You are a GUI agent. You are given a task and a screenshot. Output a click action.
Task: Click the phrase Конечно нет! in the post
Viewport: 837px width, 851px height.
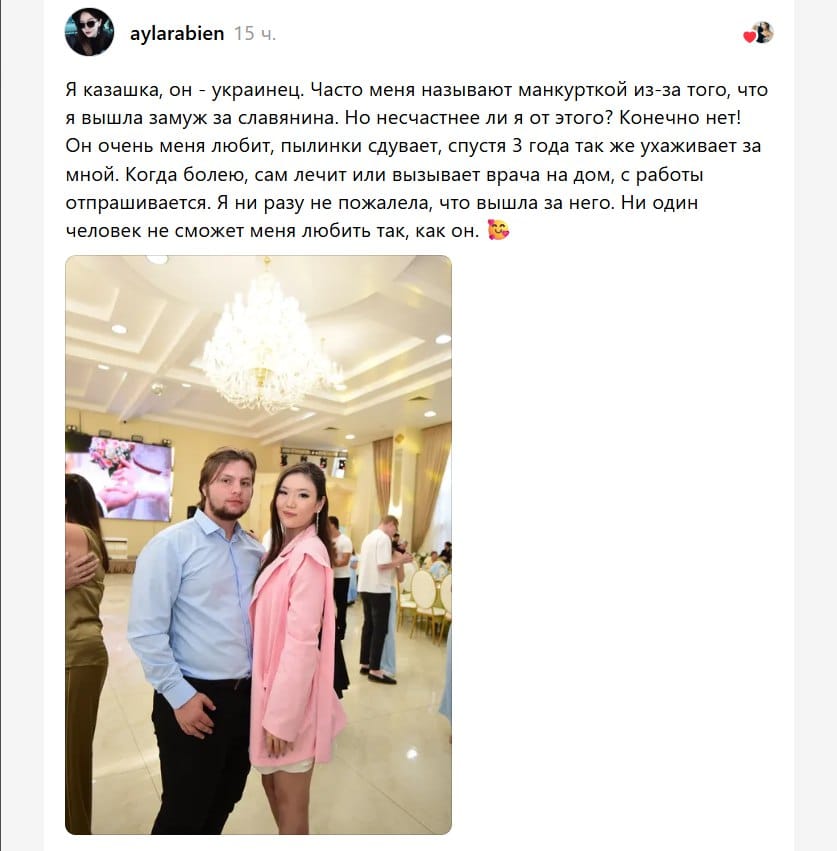pyautogui.click(x=680, y=118)
